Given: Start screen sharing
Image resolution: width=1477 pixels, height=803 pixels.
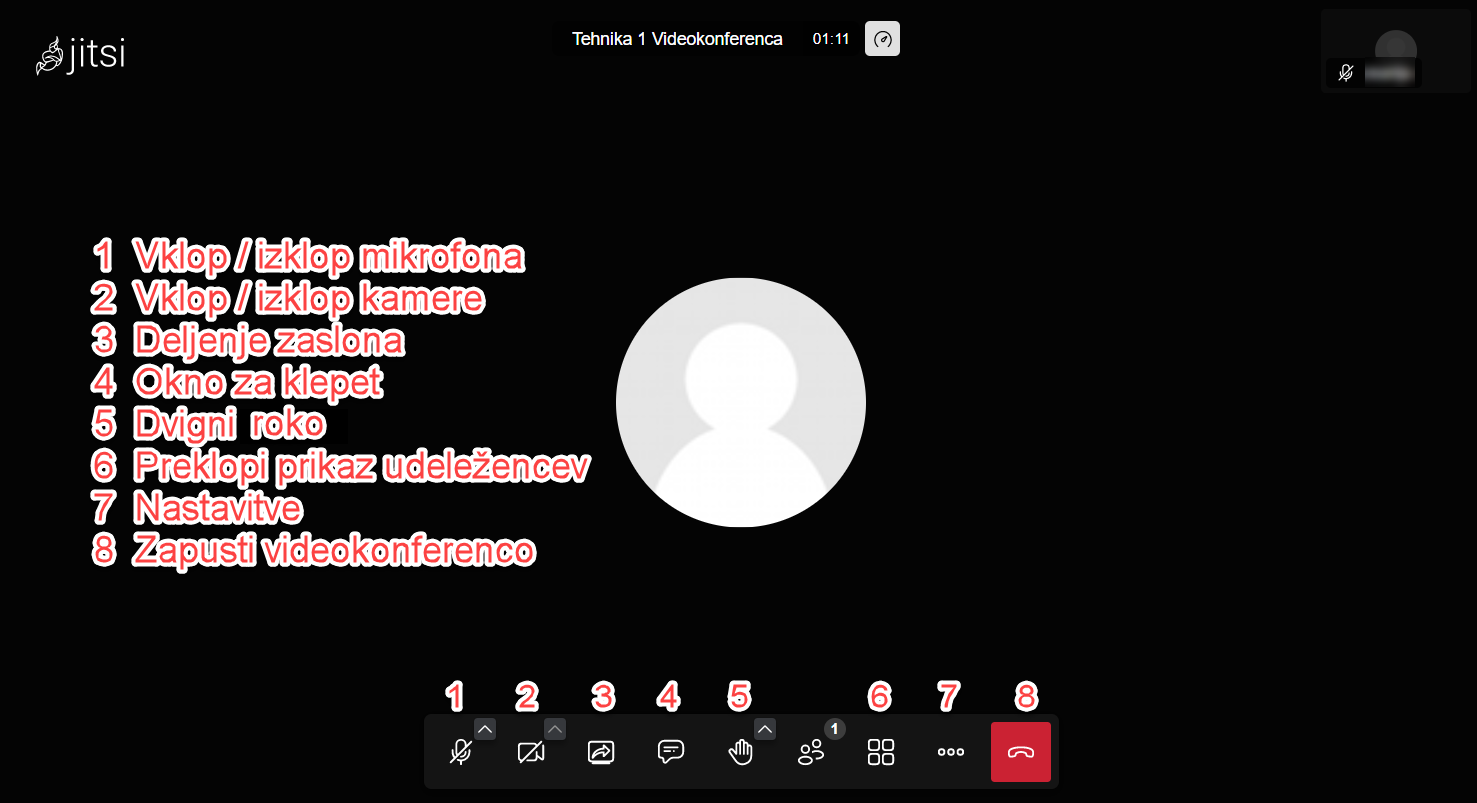Looking at the screenshot, I should (600, 752).
